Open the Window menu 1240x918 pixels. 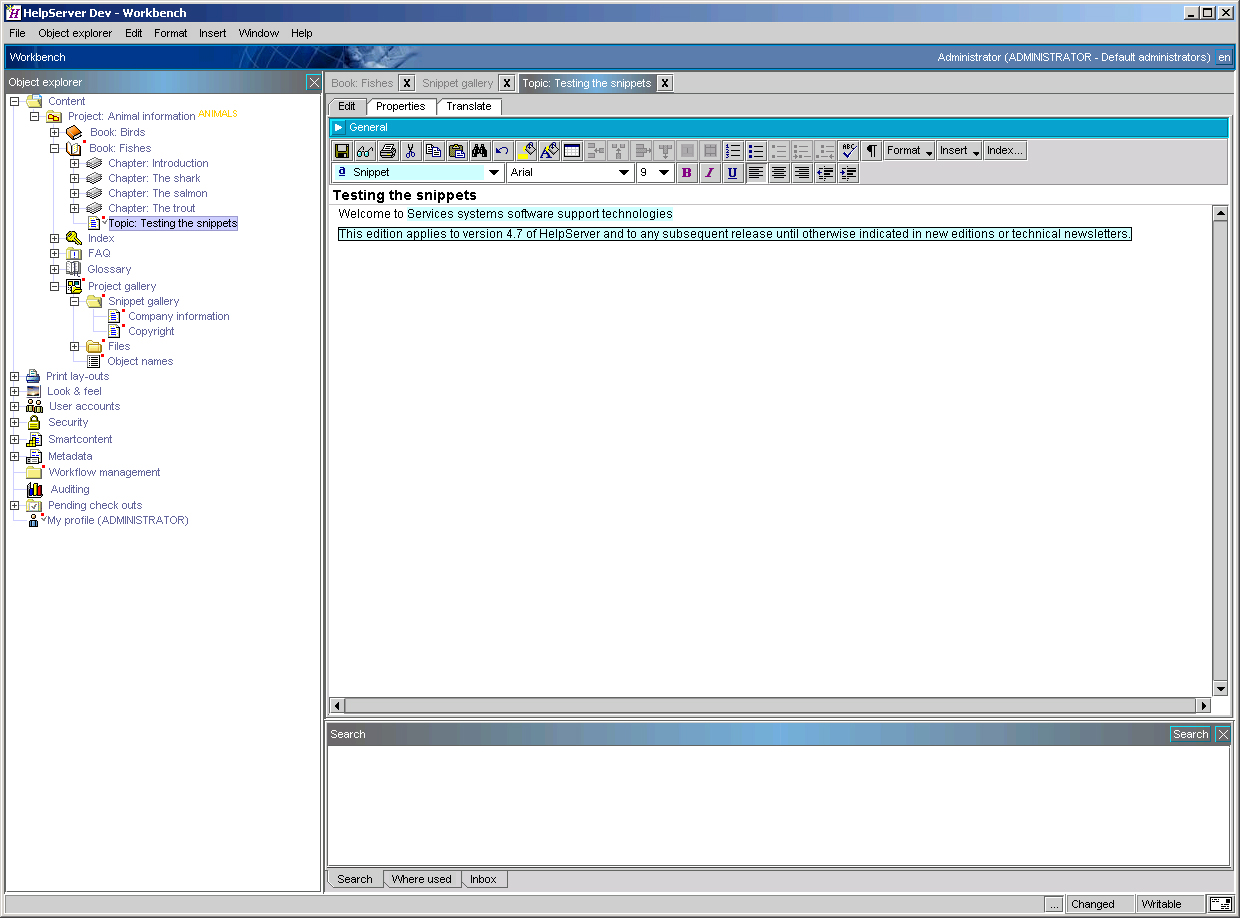[259, 33]
